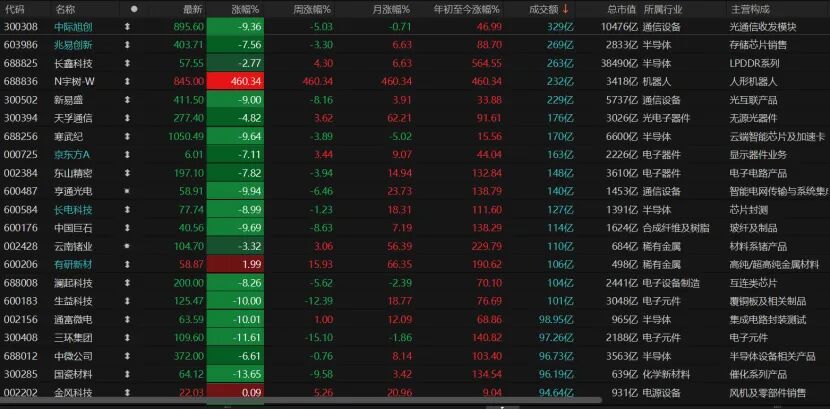830x410 pixels.
Task: Open the stock name 京东方A
Action: [73, 155]
